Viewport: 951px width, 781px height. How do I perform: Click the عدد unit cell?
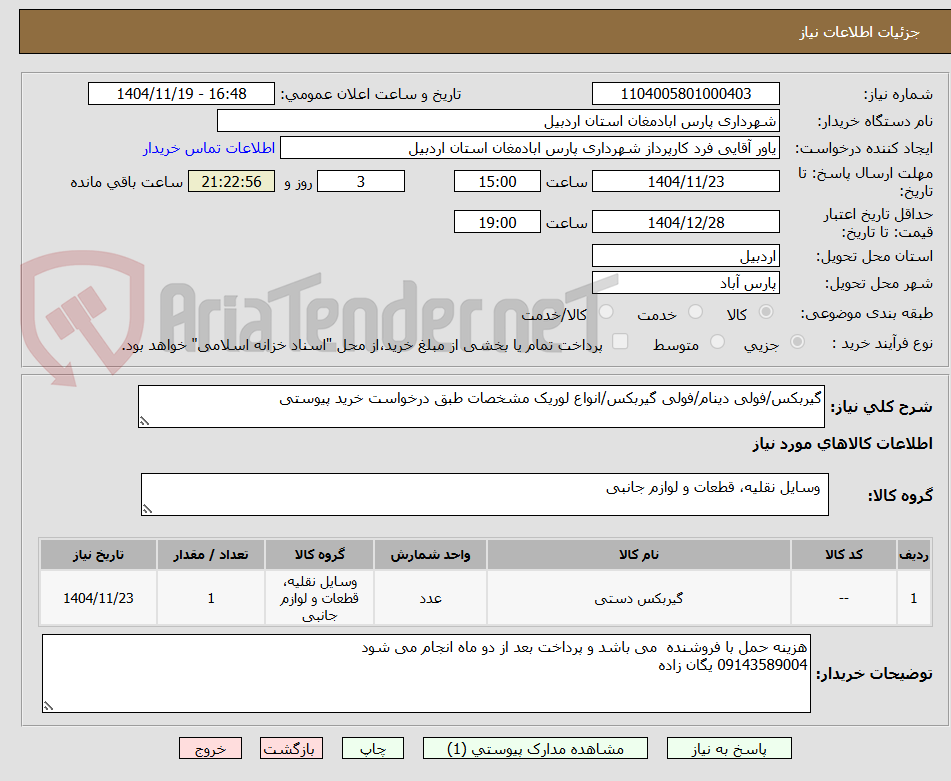coord(430,598)
